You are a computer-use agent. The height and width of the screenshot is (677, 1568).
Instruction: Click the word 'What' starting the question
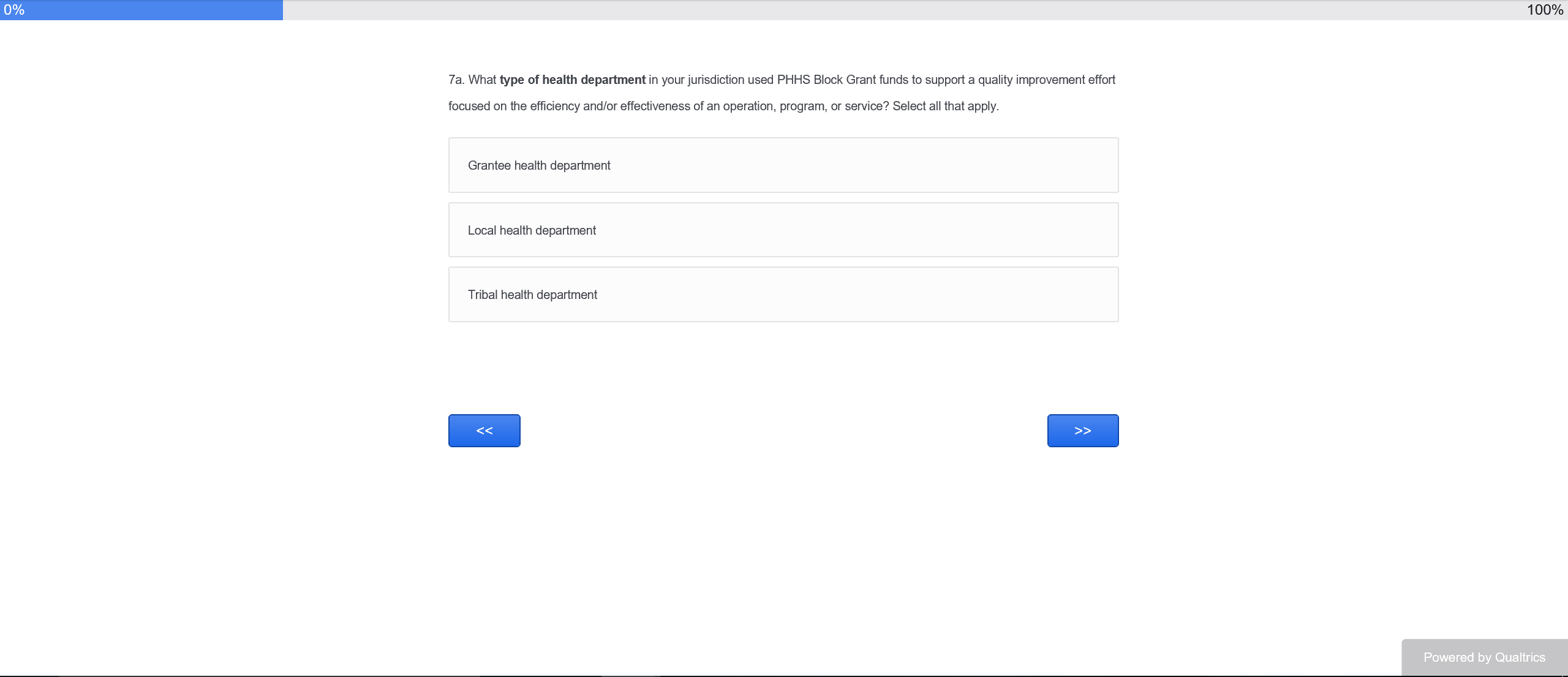pyautogui.click(x=482, y=80)
